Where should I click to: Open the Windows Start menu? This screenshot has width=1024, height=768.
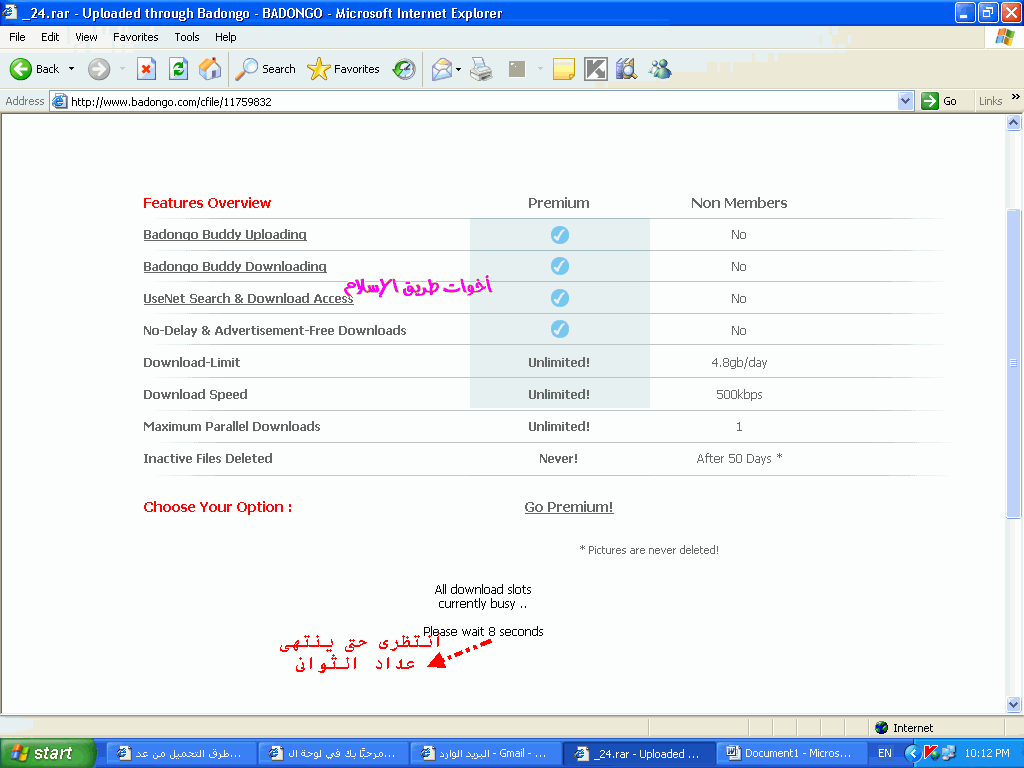[42, 753]
